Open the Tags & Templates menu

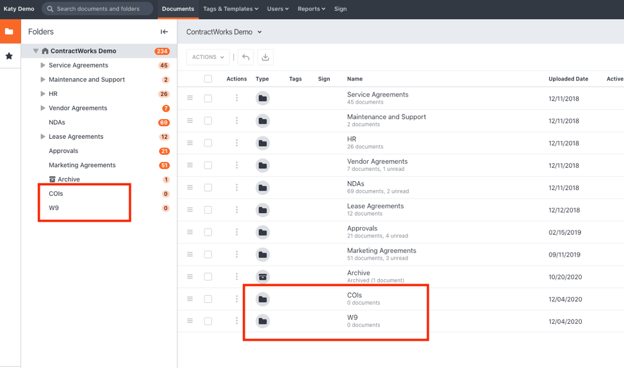(230, 9)
